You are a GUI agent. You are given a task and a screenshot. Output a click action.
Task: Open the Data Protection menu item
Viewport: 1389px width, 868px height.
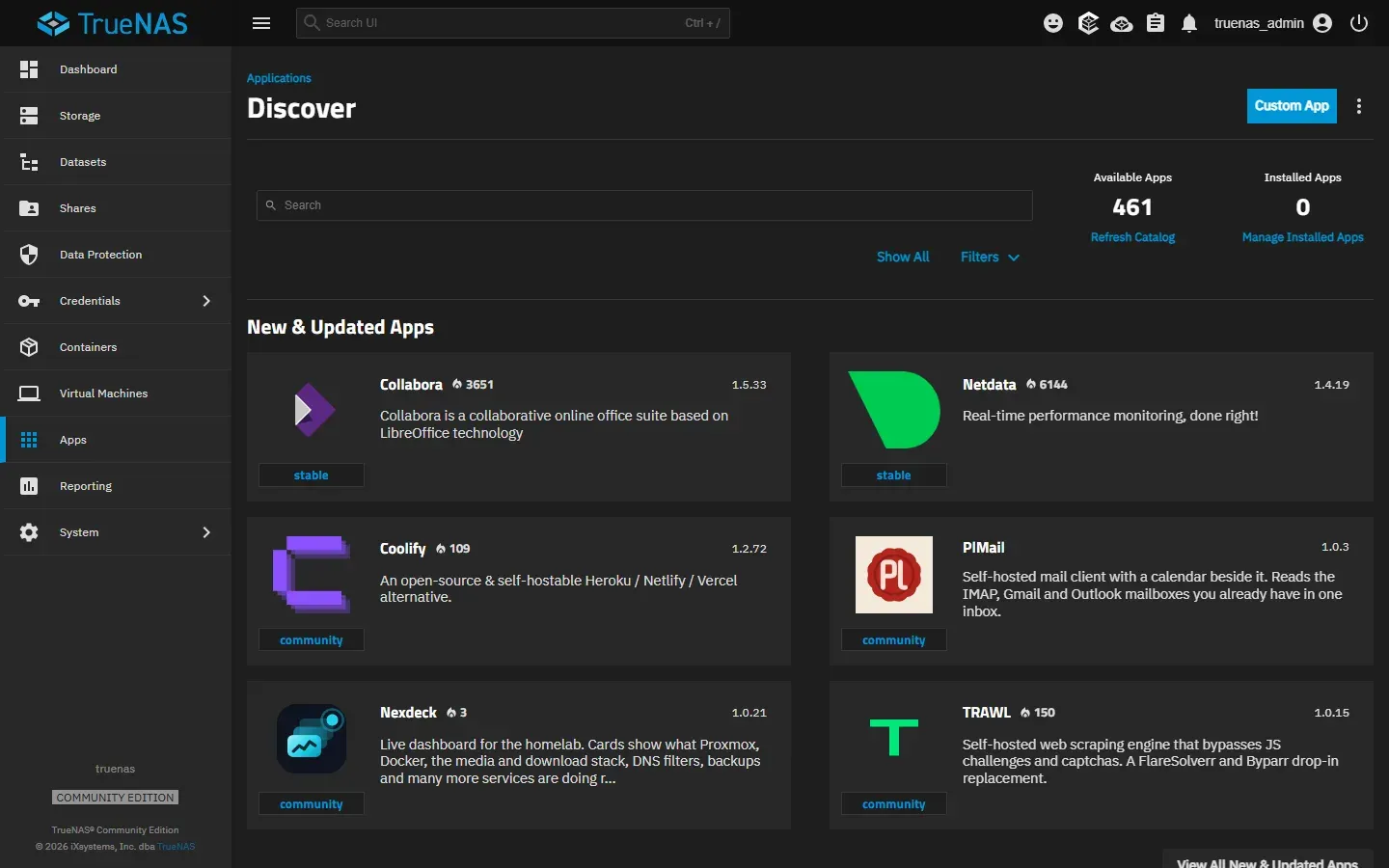pos(116,255)
